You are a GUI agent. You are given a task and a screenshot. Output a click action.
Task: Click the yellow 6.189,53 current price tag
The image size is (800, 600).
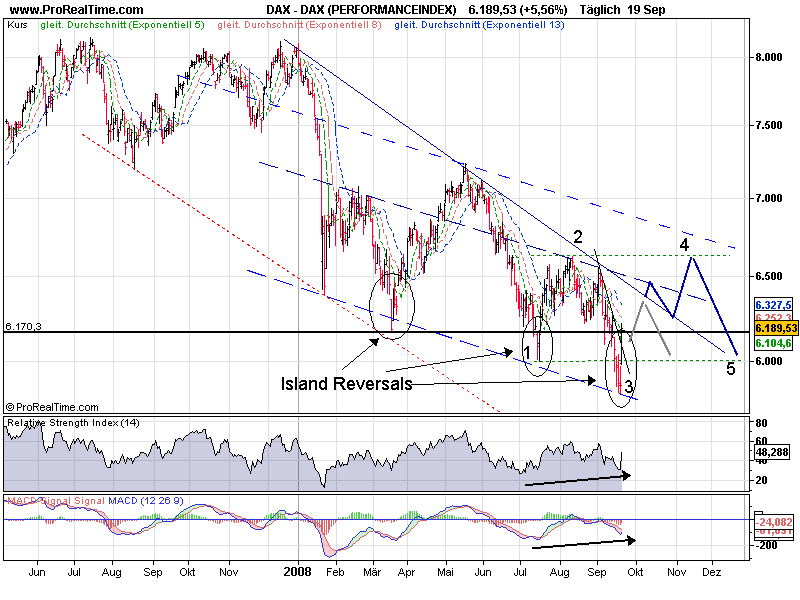[774, 328]
